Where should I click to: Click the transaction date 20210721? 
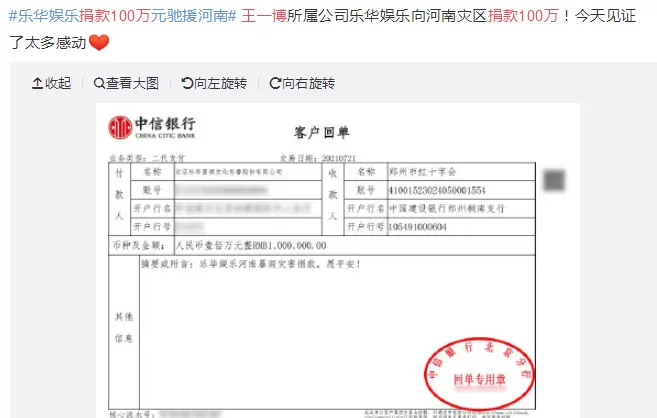(339, 158)
